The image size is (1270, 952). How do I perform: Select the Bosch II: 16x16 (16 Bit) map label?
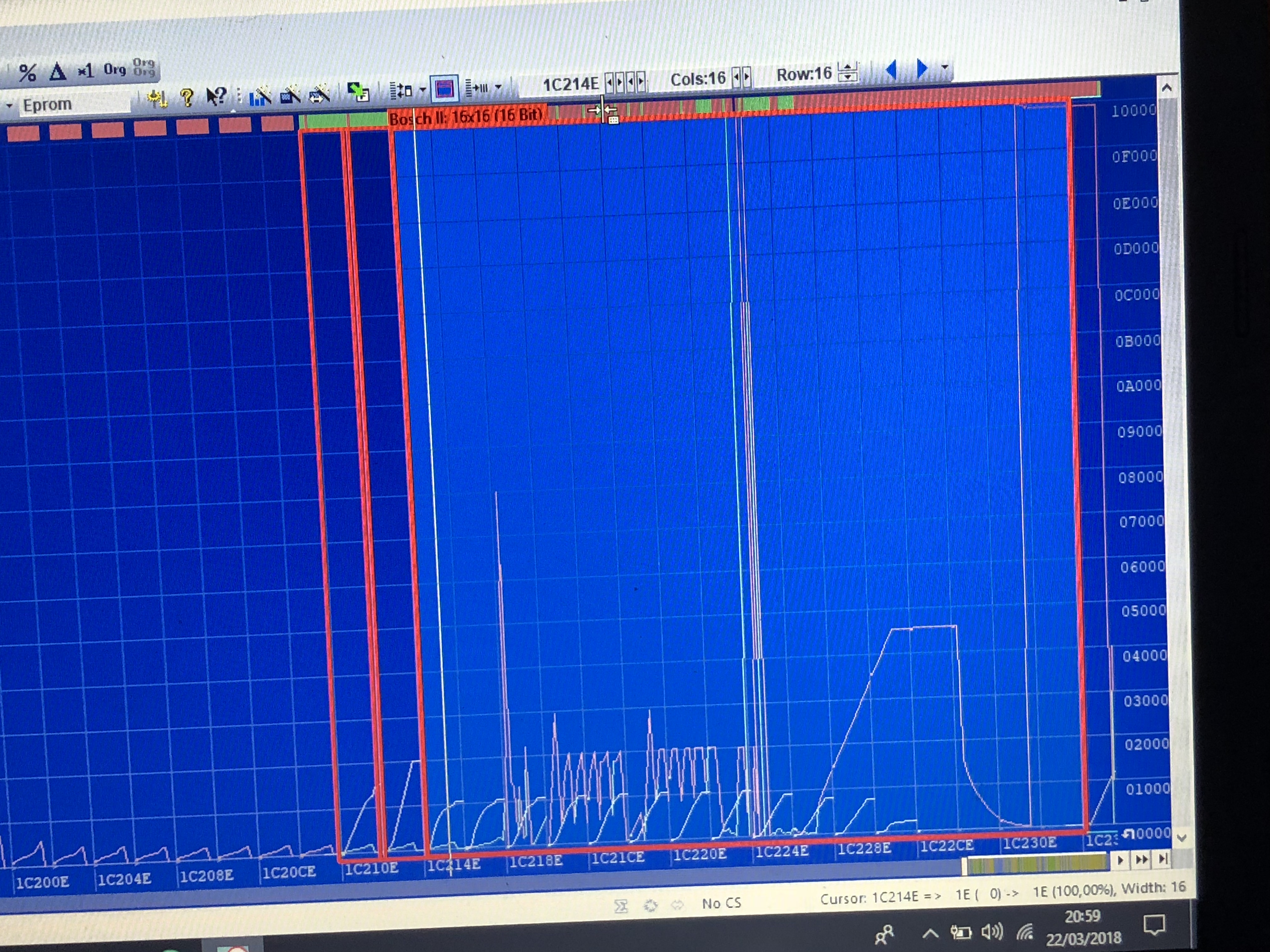click(x=466, y=117)
